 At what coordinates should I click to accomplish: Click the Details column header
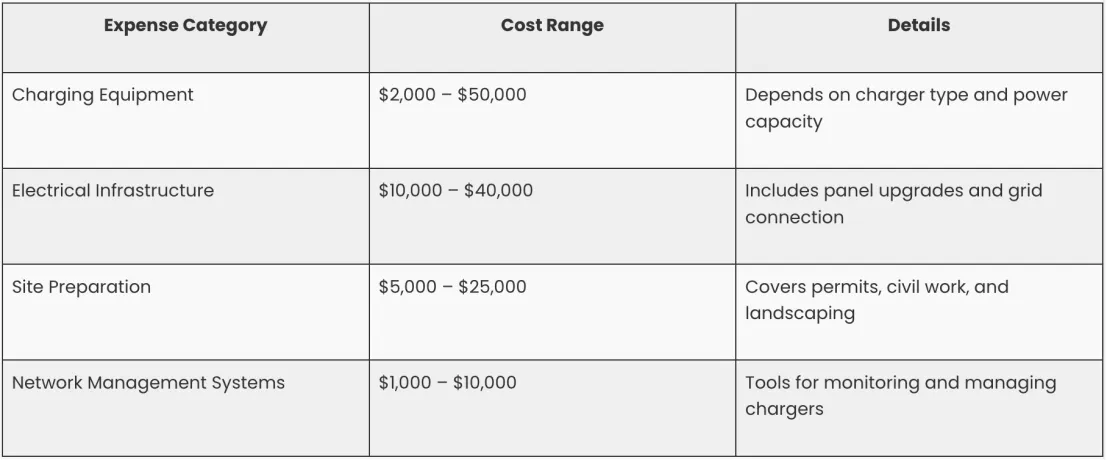[918, 26]
